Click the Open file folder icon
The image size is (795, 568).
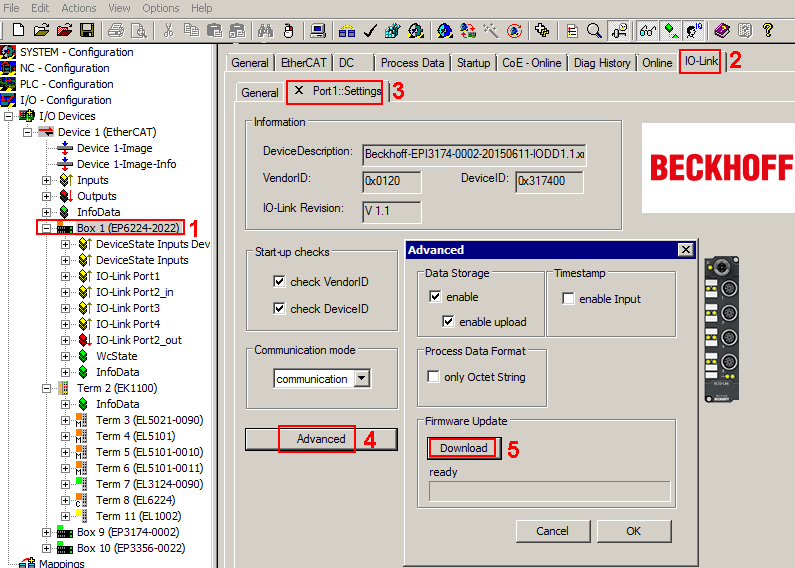tap(42, 30)
